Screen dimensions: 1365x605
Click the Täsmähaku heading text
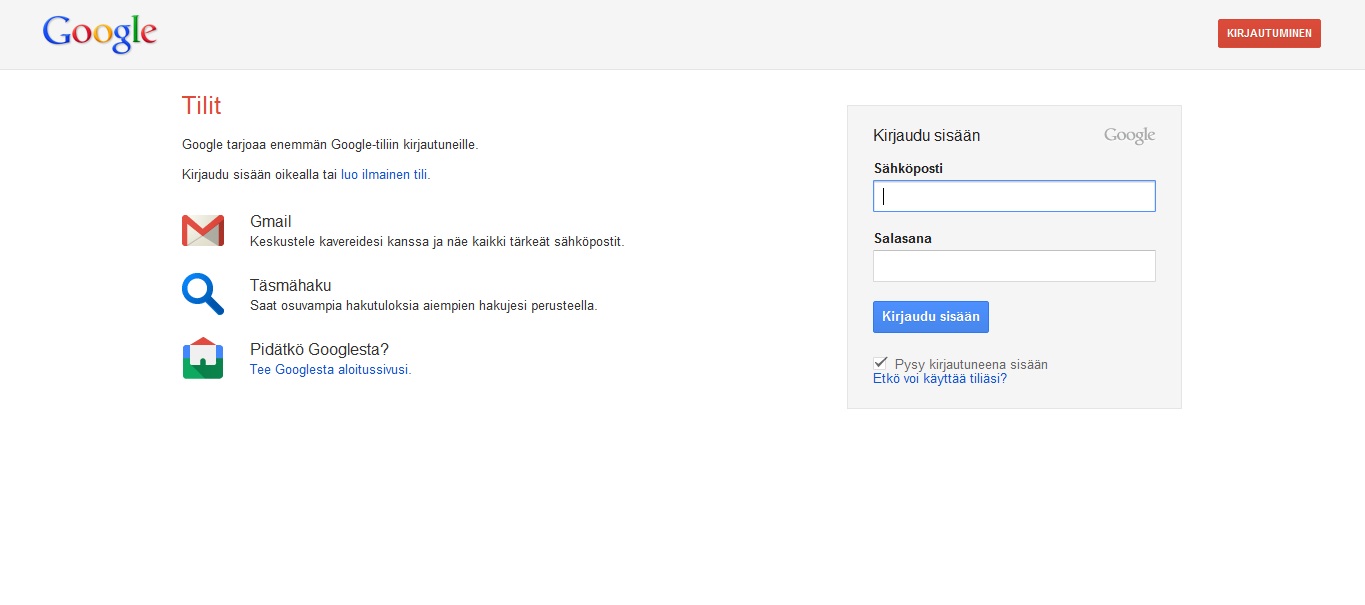[290, 285]
